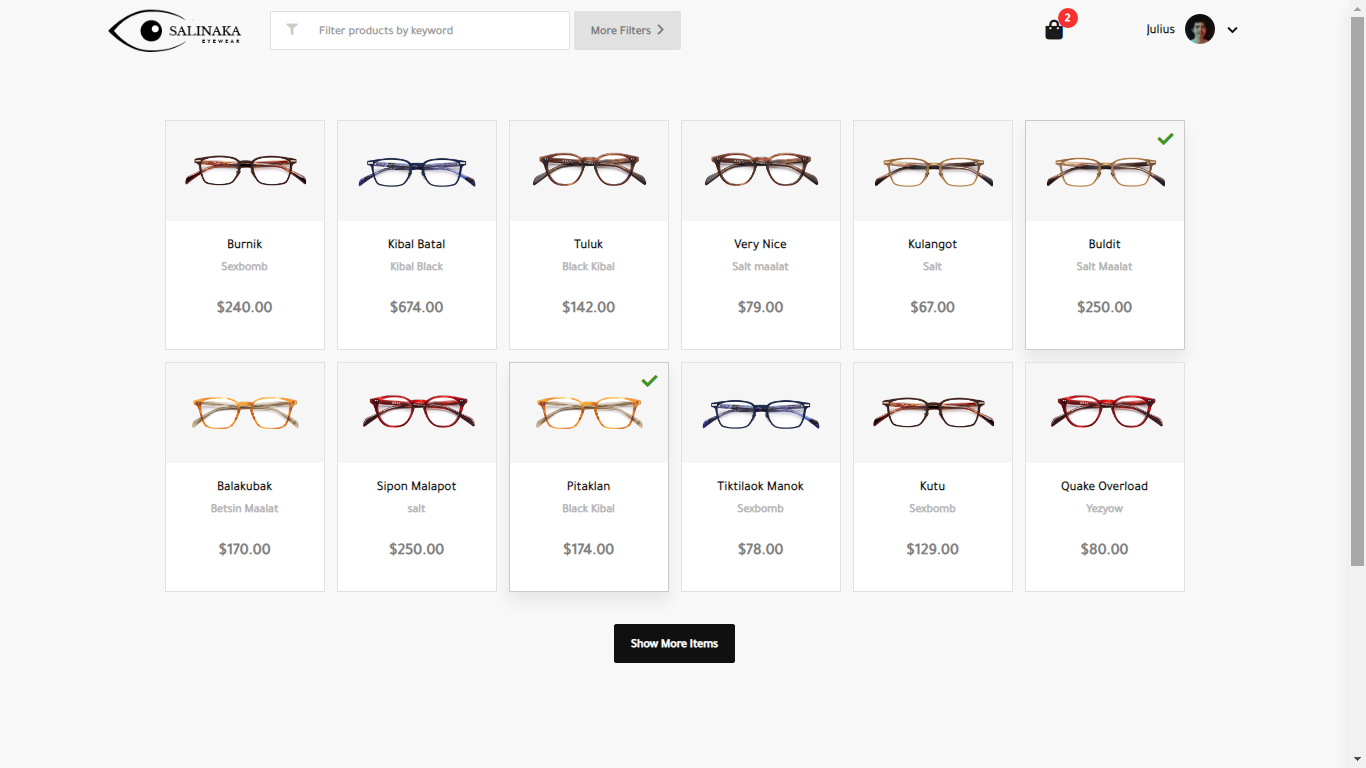
Task: Click Julius's profile avatar
Action: click(1199, 29)
